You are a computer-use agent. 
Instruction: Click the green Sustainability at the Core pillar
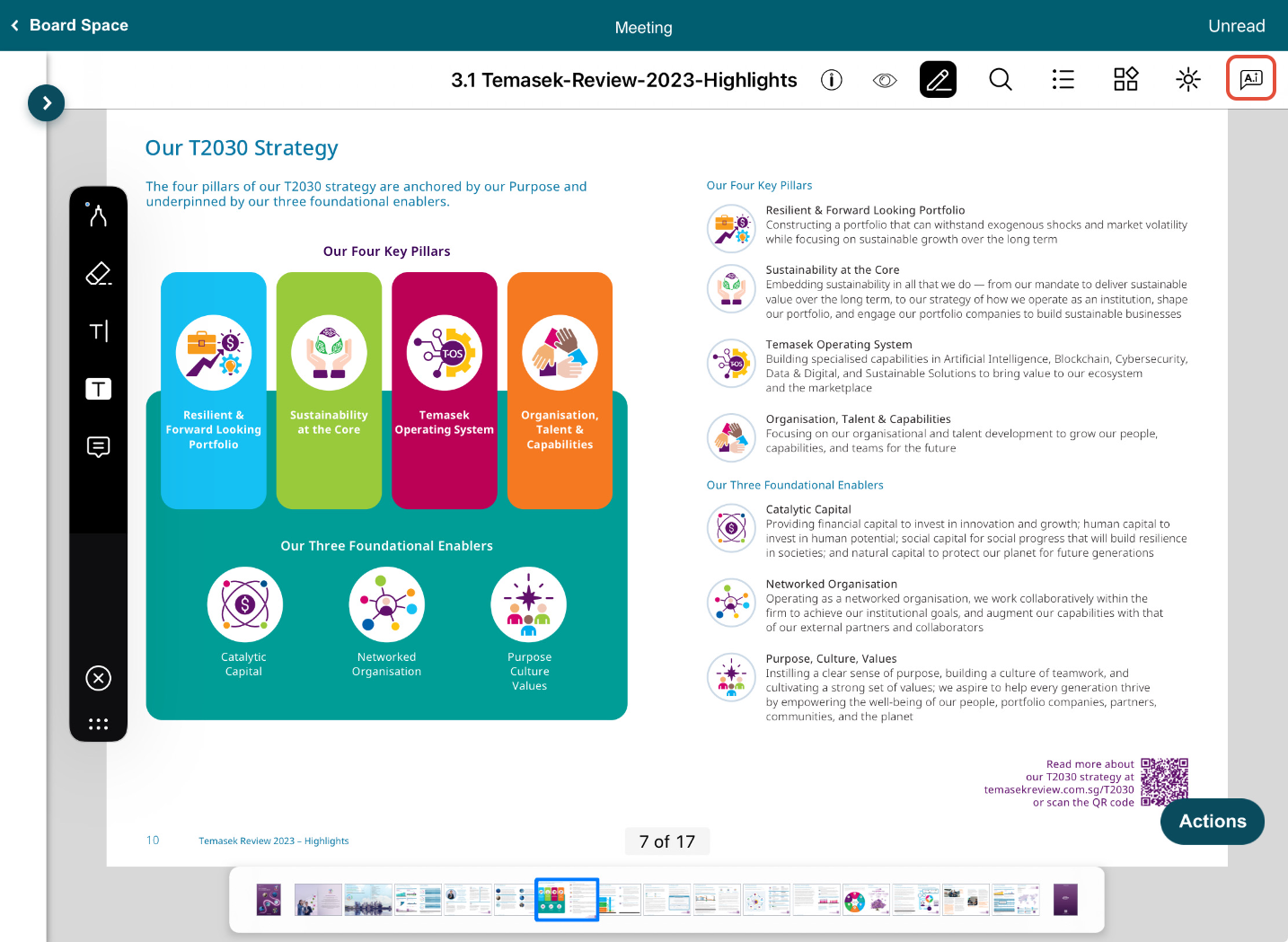click(329, 391)
